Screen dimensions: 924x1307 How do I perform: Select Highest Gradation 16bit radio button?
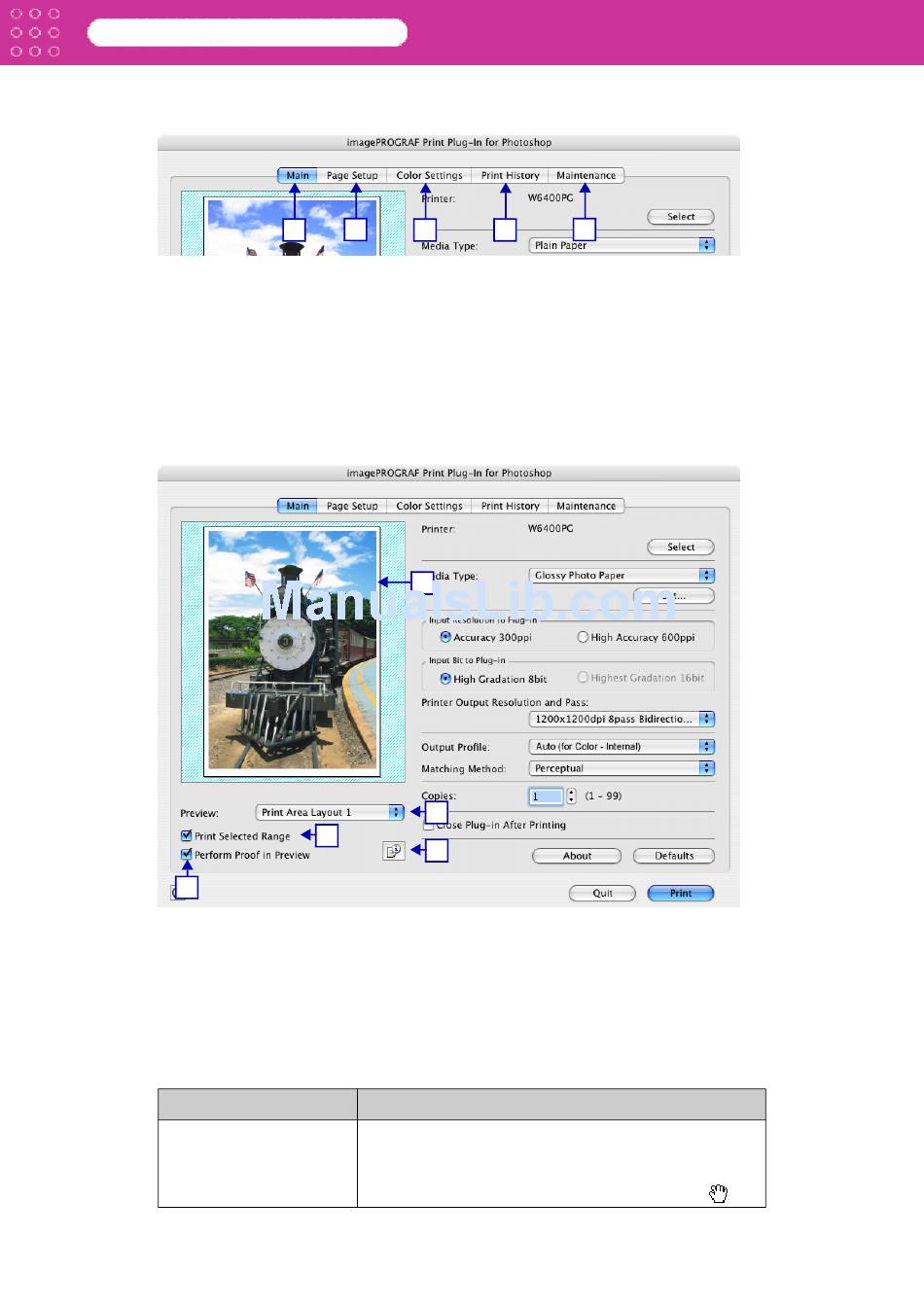pyautogui.click(x=583, y=678)
